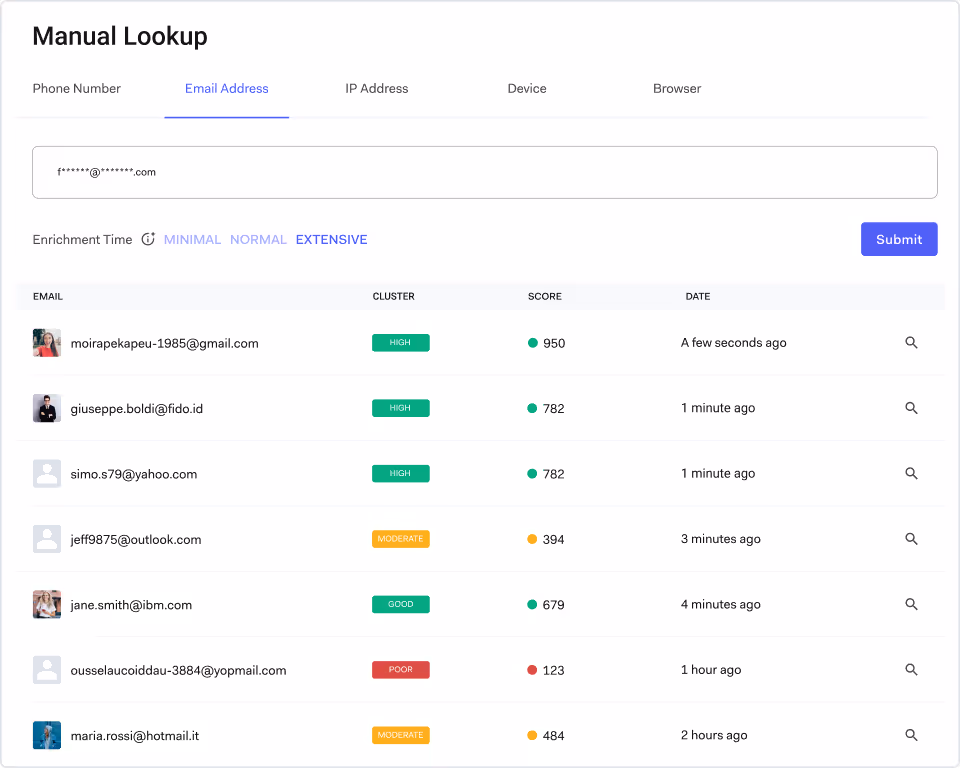Click the DATE column header
The height and width of the screenshot is (768, 960).
pyautogui.click(x=697, y=296)
